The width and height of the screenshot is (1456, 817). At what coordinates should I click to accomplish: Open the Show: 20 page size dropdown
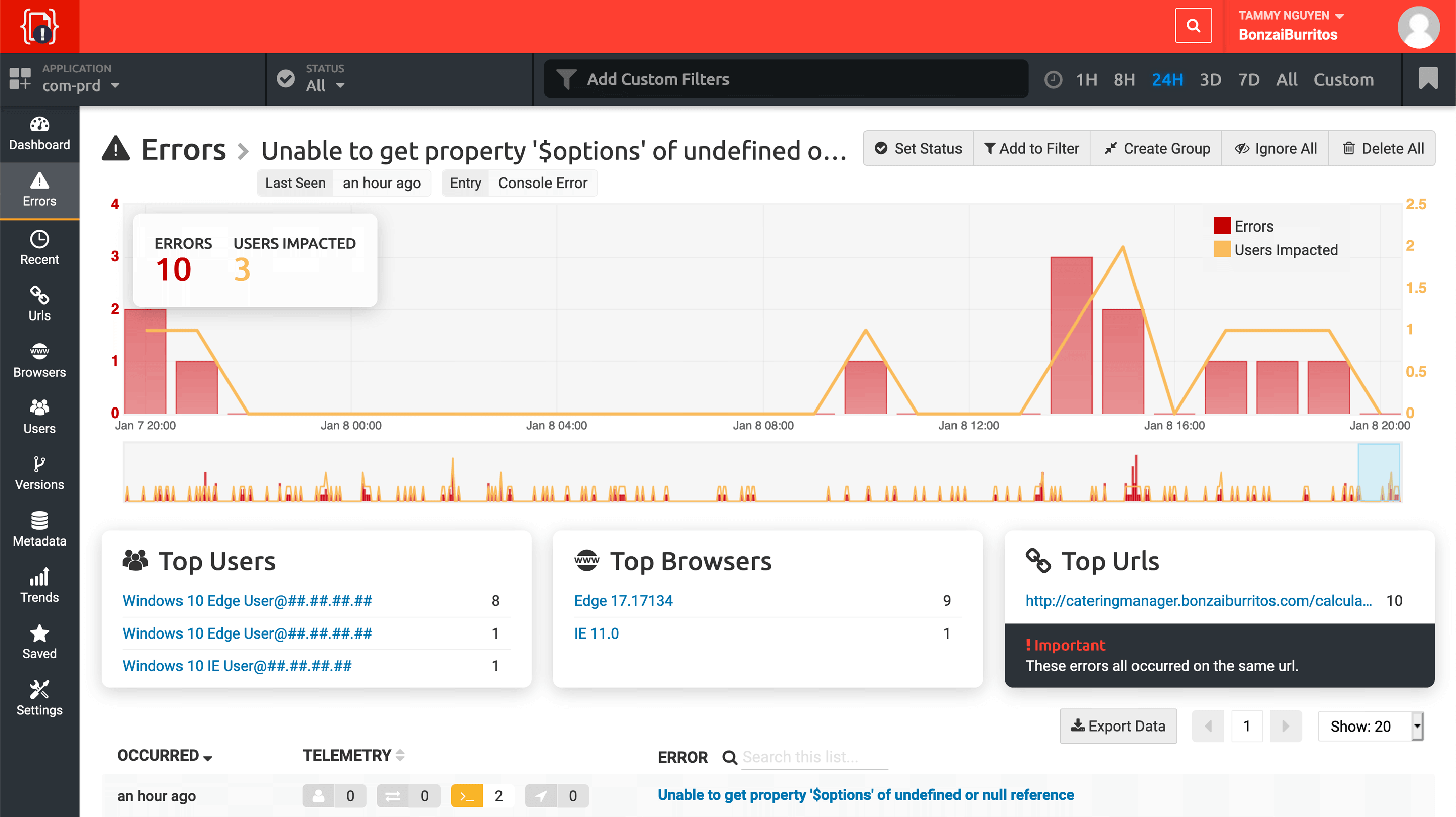1370,726
